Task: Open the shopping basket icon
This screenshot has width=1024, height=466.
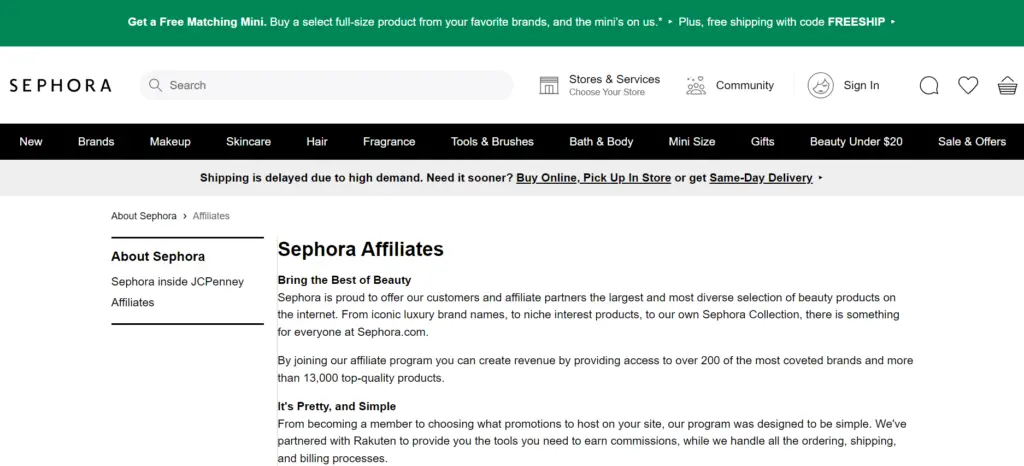Action: (x=1007, y=86)
